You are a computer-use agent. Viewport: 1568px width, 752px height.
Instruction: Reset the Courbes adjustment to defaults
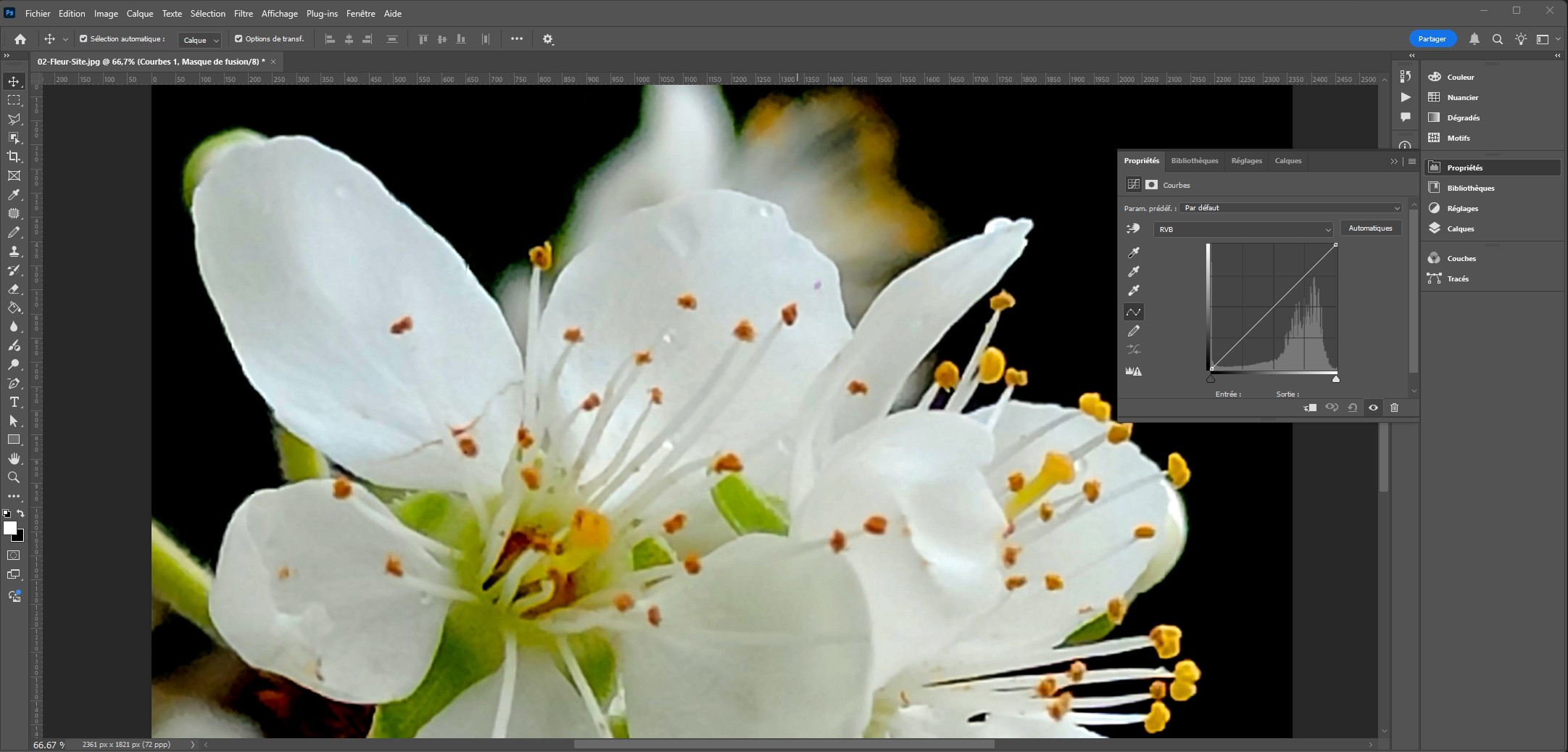coord(1353,408)
